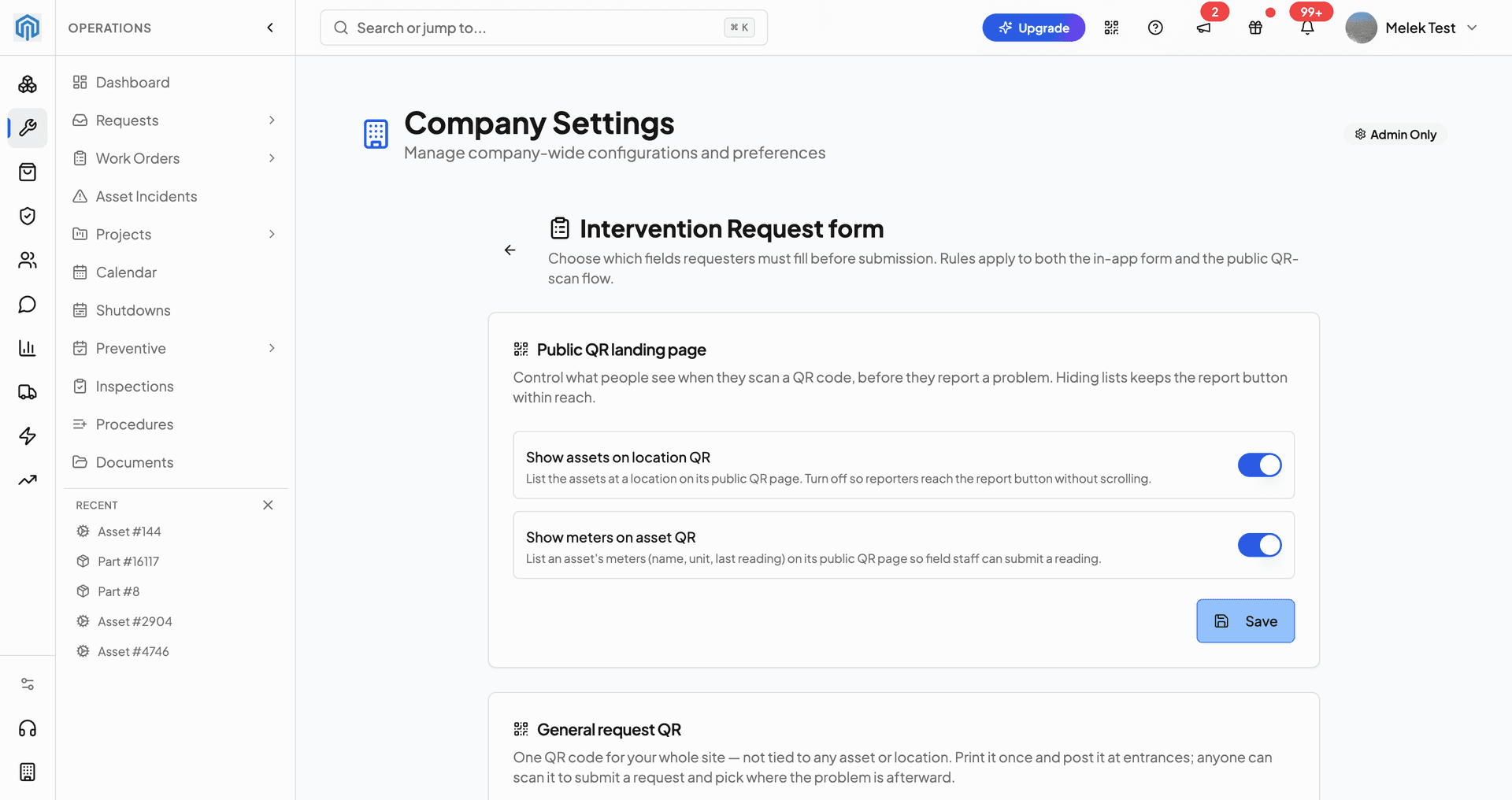Click the Admin Only badge
The image size is (1512, 800).
point(1395,135)
